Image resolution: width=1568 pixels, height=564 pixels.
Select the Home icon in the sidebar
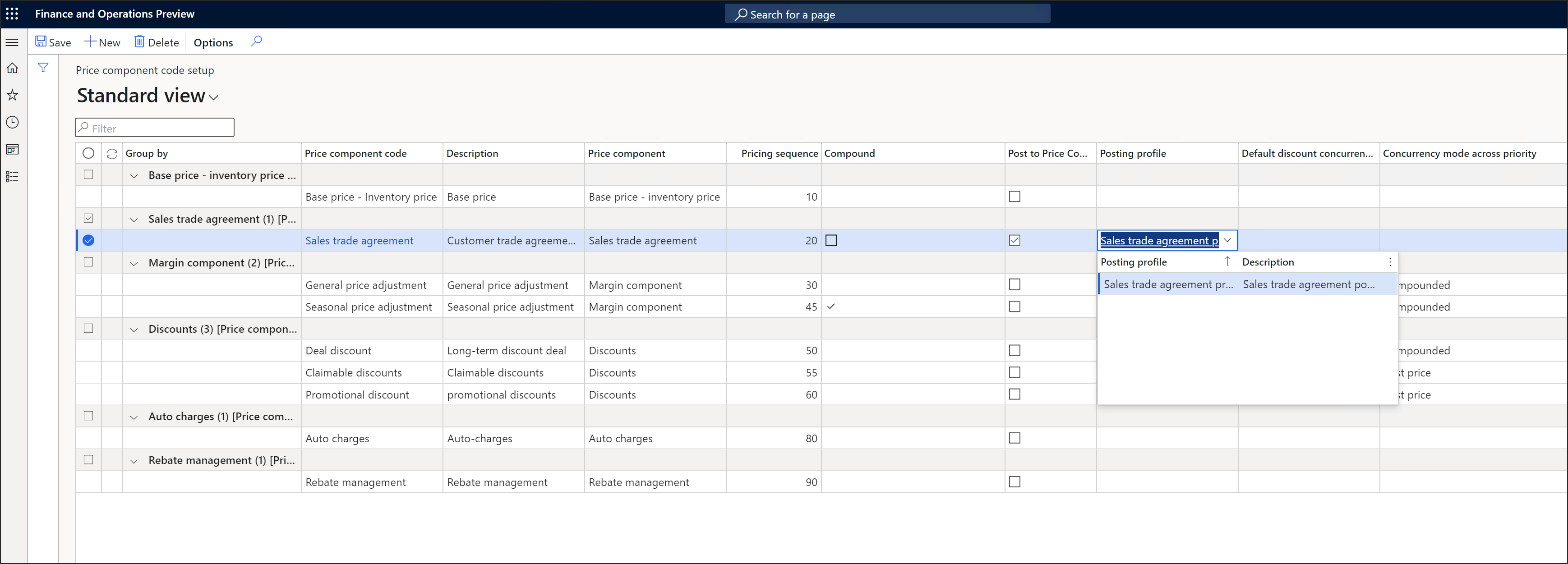(x=12, y=68)
